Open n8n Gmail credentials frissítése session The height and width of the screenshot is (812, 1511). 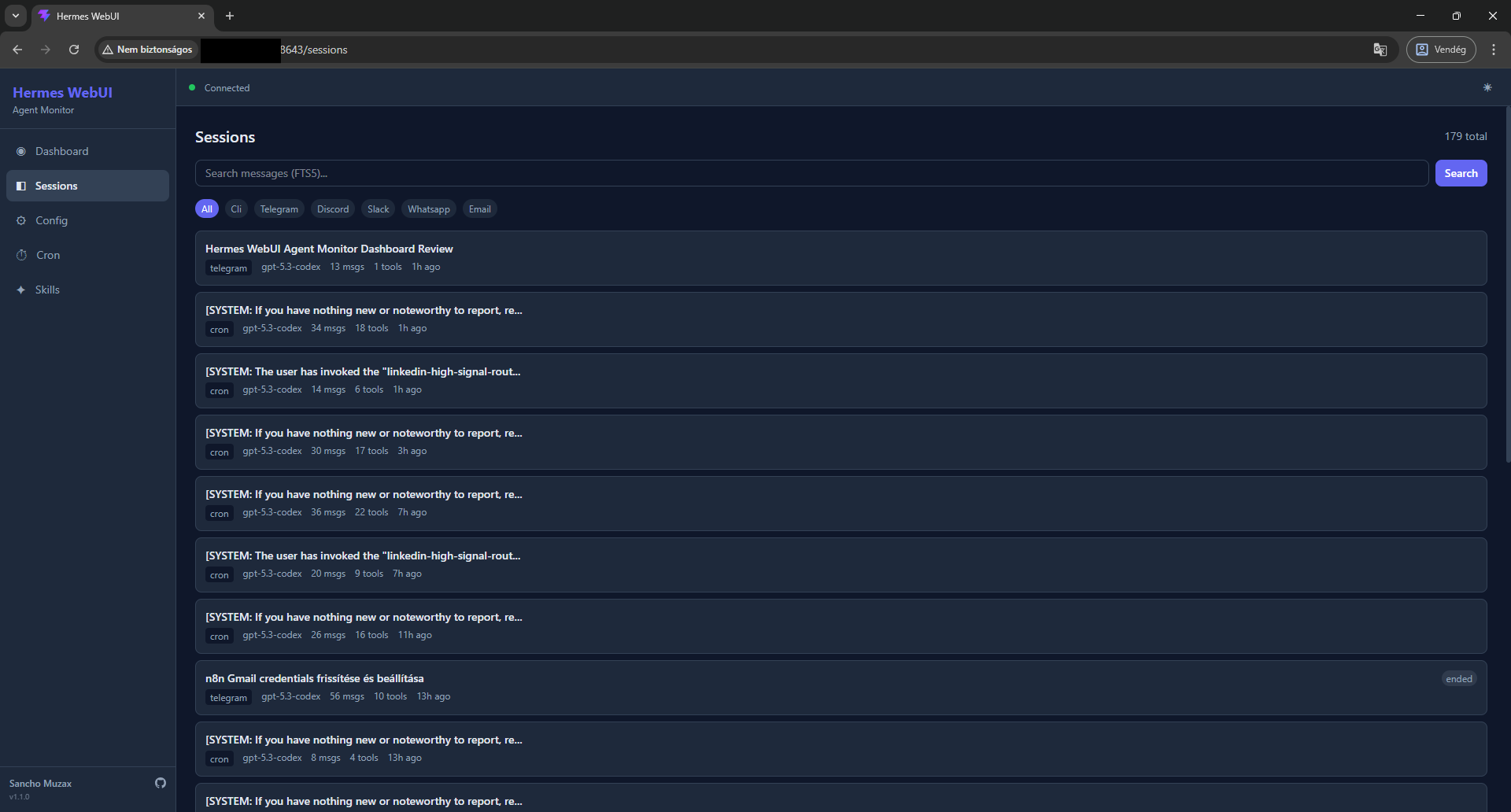click(x=840, y=688)
